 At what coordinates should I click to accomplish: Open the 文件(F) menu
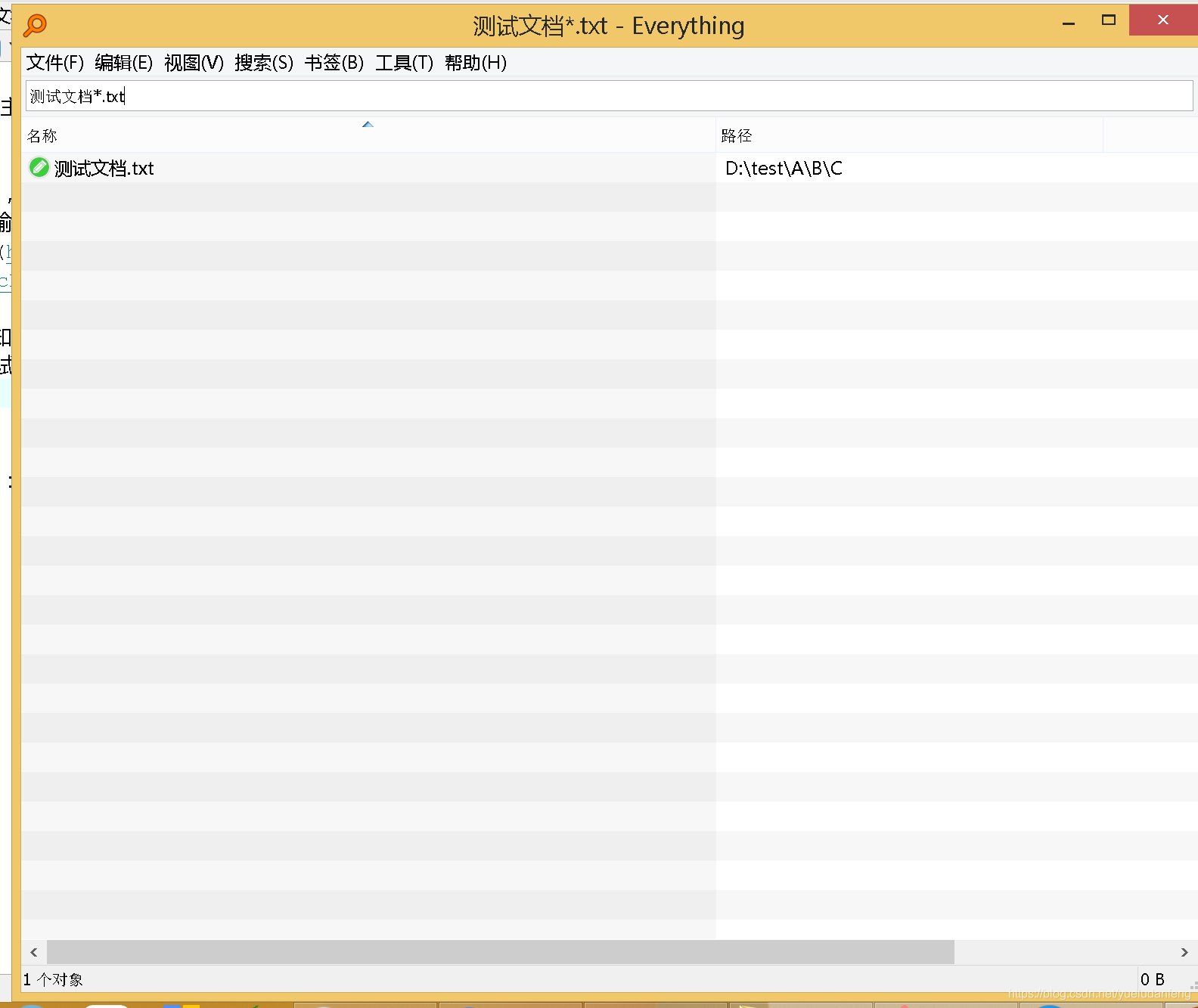(55, 63)
